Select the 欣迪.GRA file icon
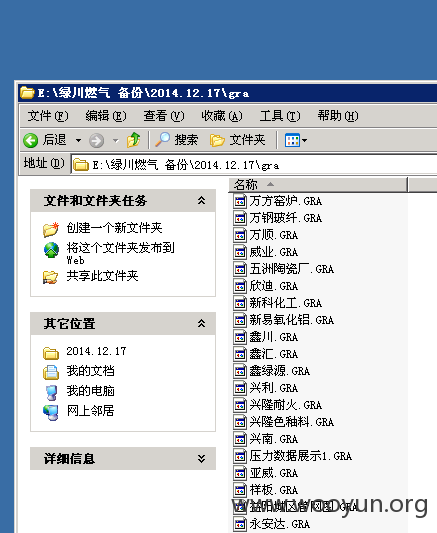The image size is (437, 533). pyautogui.click(x=240, y=286)
